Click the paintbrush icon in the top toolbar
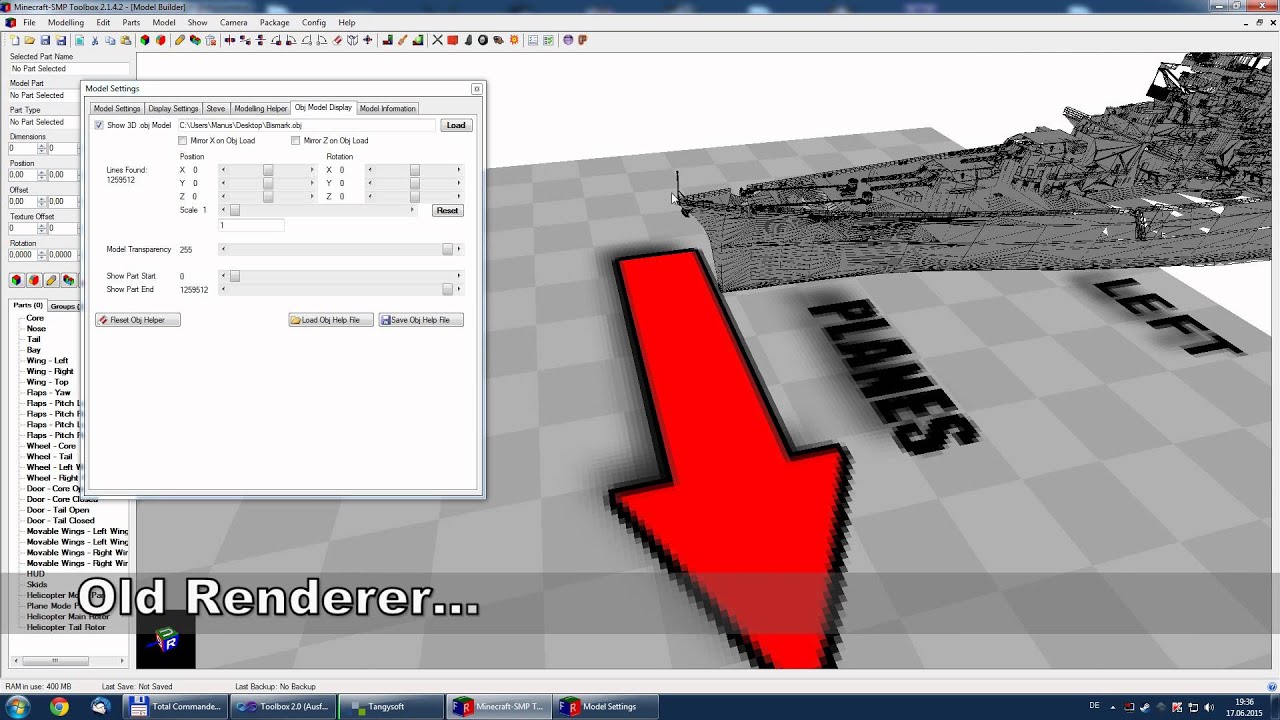 [x=402, y=40]
